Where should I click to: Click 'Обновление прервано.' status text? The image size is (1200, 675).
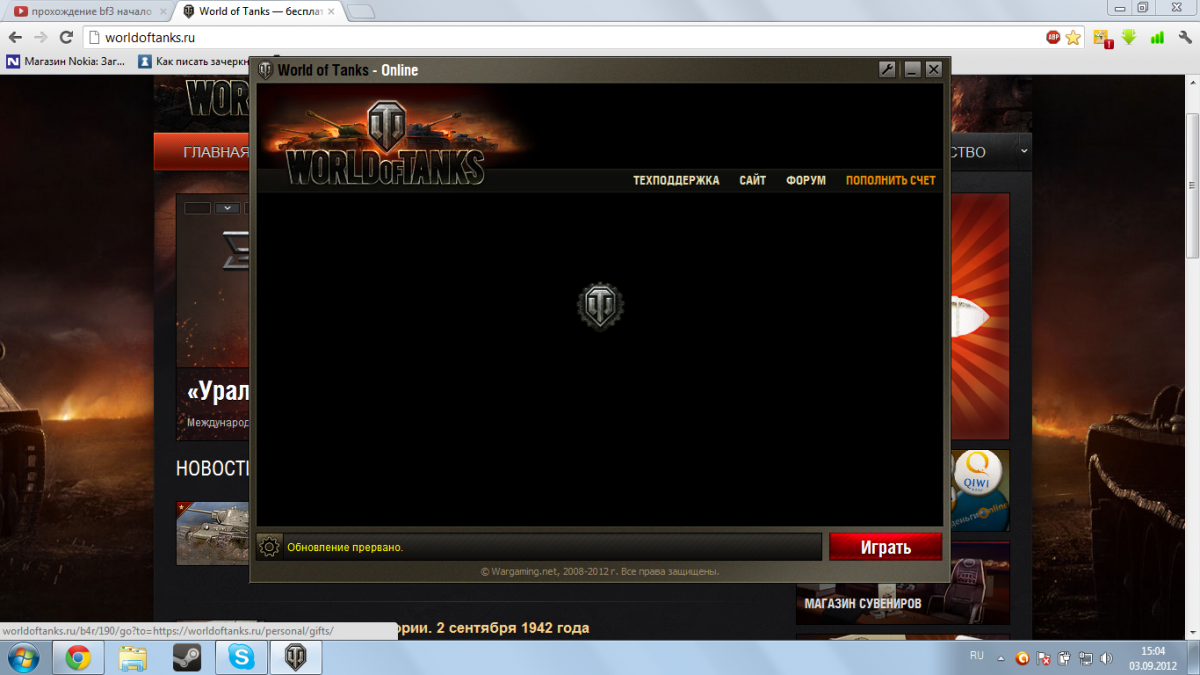pos(345,548)
